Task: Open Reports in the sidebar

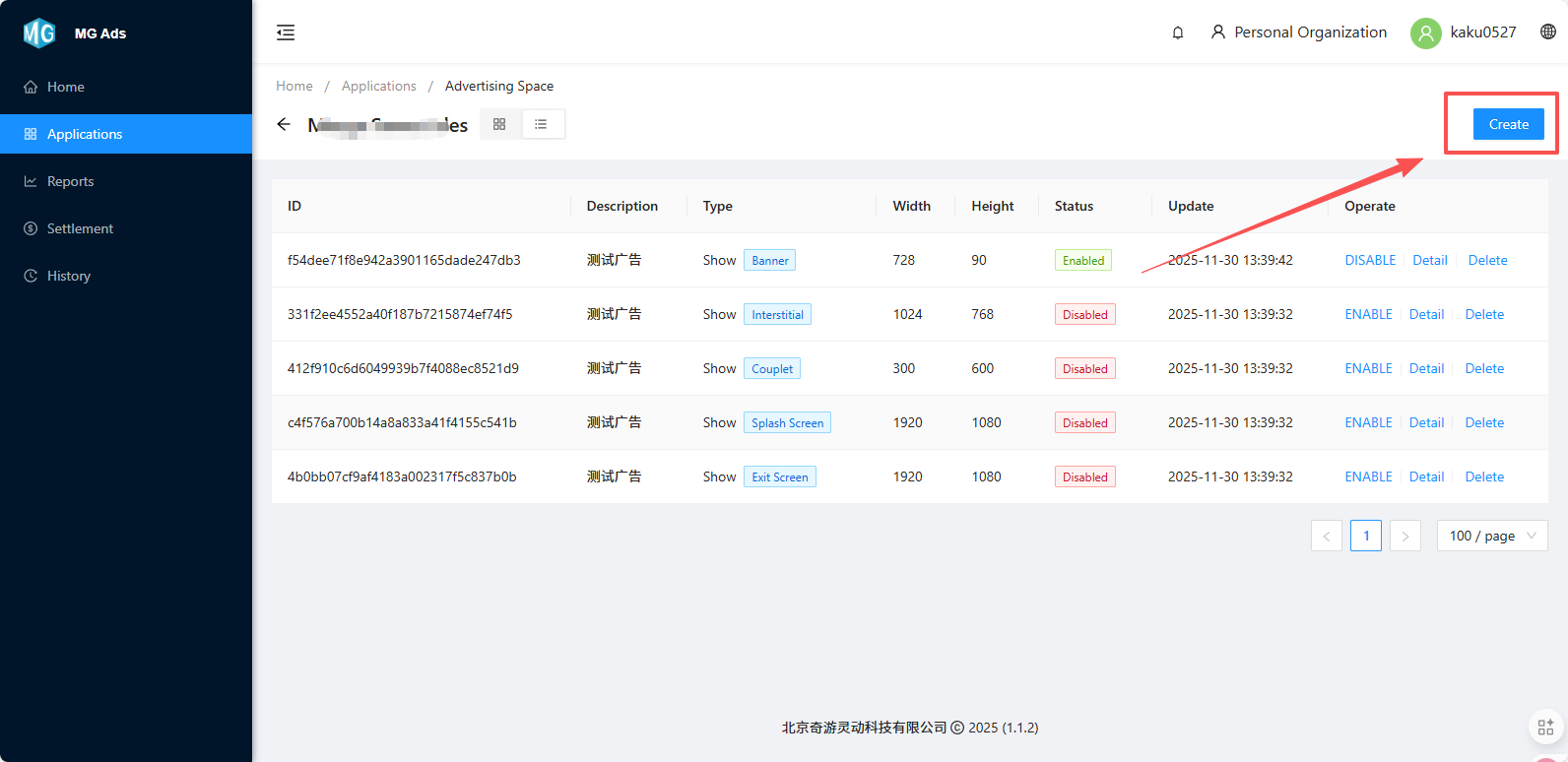Action: 70,181
